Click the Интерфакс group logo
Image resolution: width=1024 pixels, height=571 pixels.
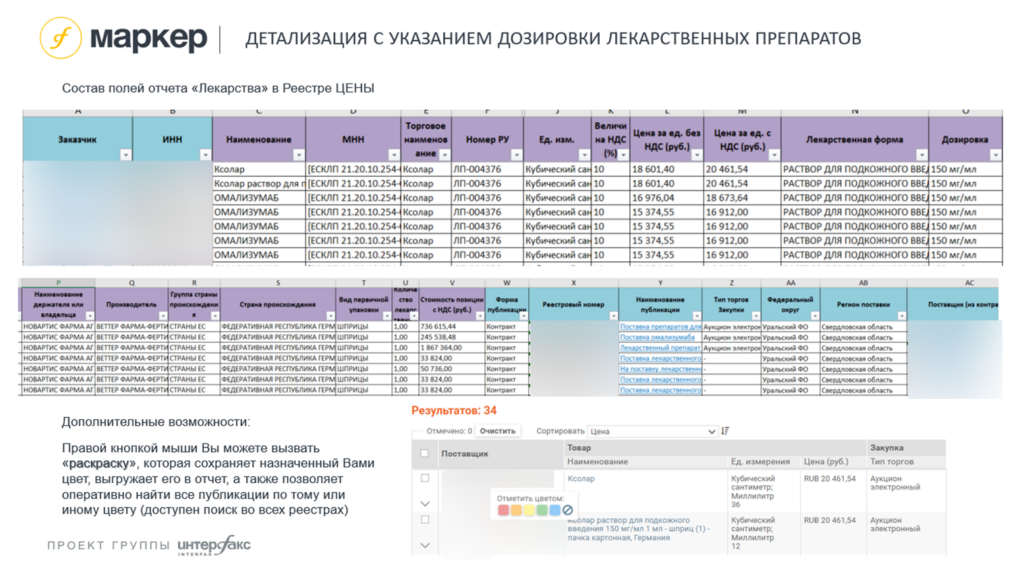pos(214,546)
